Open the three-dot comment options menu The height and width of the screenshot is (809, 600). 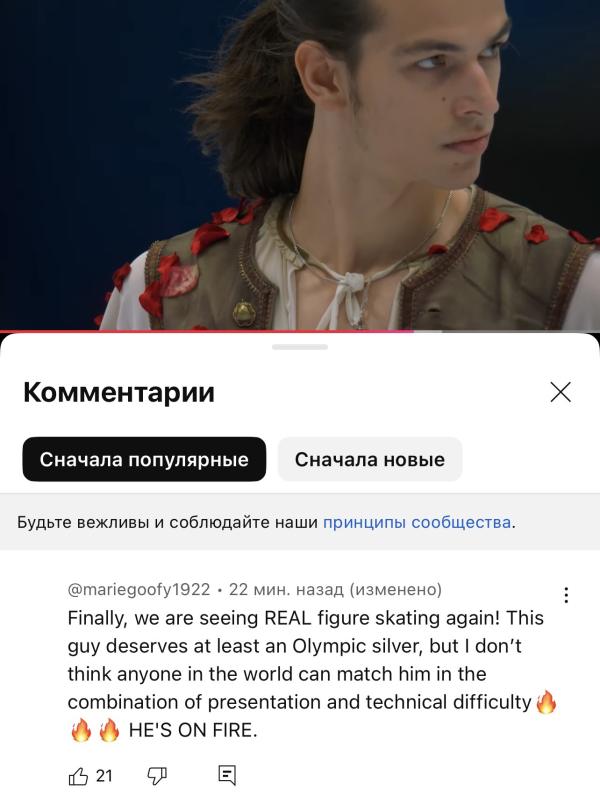(x=566, y=595)
